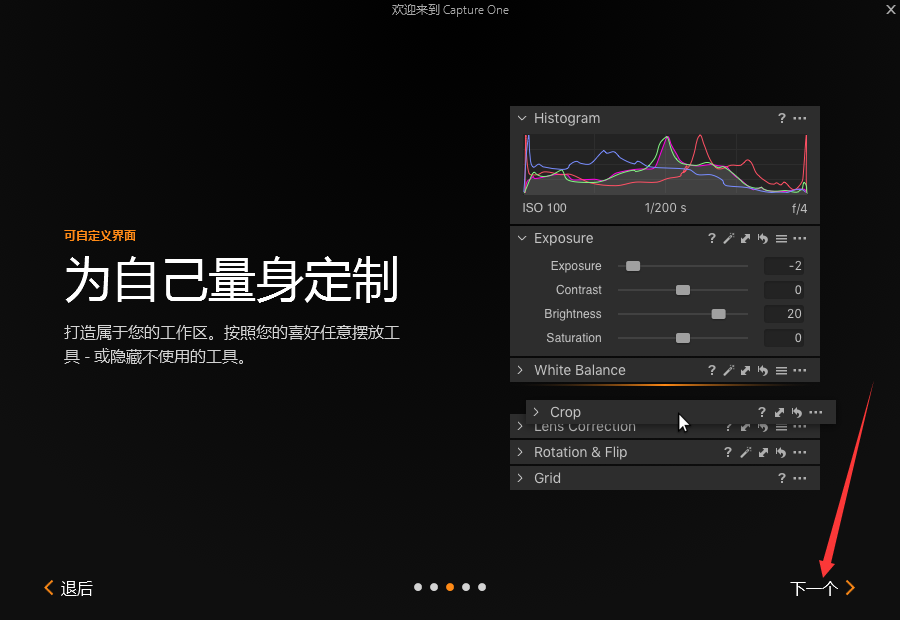
Task: Open the Rotation & Flip three-dot menu
Action: pos(800,452)
